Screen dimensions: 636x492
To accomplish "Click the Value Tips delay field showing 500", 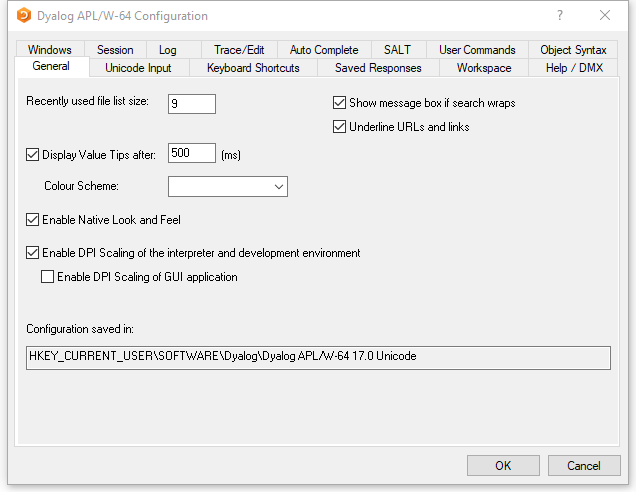I will (x=192, y=153).
